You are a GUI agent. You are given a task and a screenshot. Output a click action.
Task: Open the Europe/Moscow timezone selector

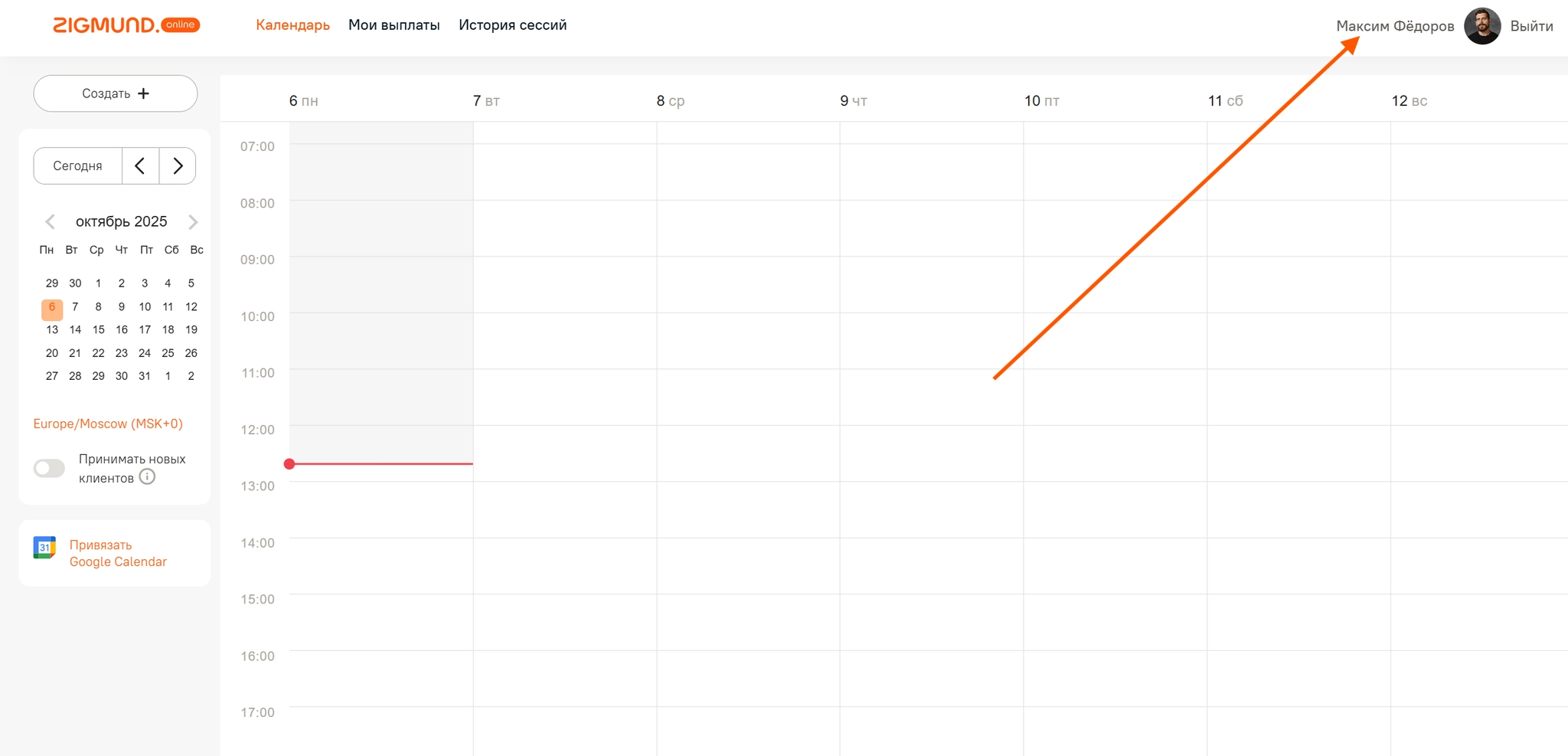[x=108, y=424]
